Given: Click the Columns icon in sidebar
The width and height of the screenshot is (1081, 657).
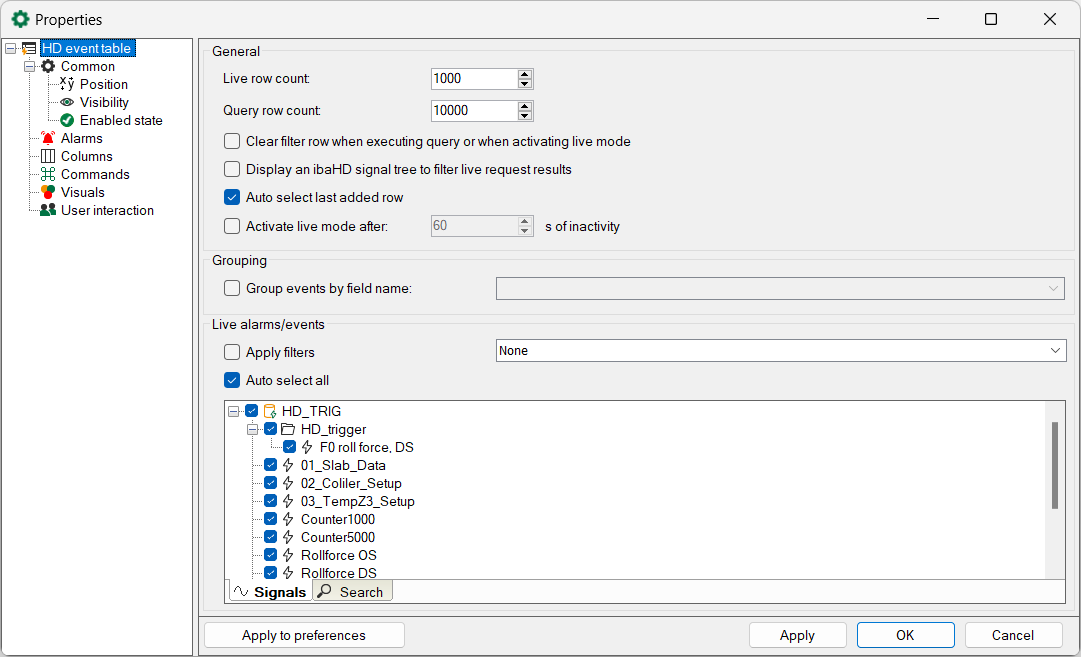Looking at the screenshot, I should (x=47, y=156).
